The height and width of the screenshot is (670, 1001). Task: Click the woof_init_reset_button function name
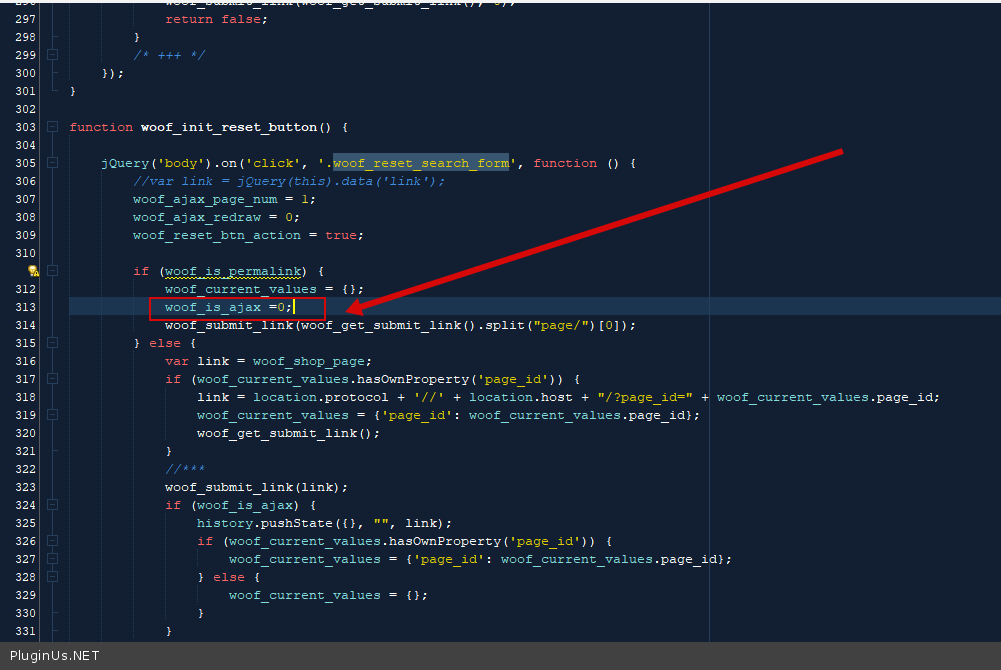click(x=229, y=127)
